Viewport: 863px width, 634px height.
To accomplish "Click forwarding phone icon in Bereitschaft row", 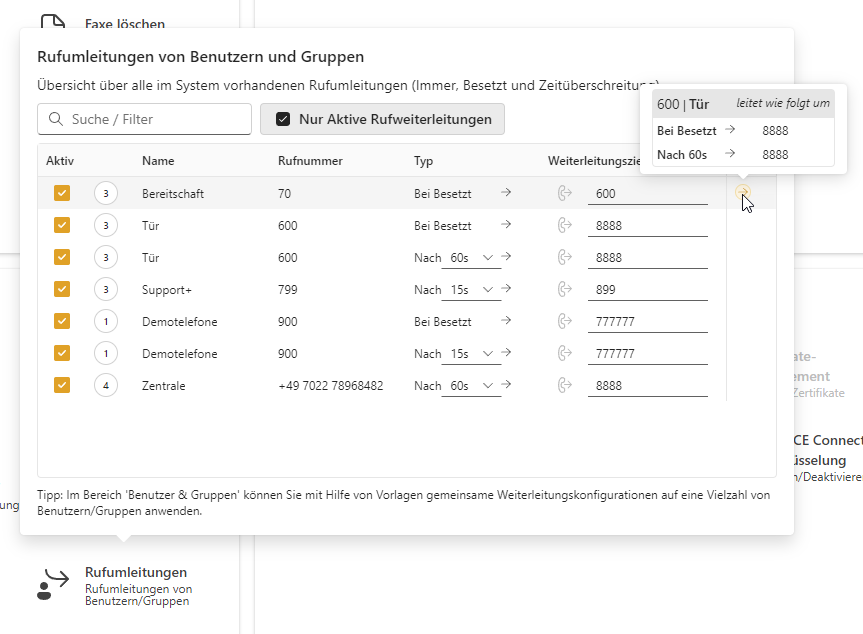I will pos(565,193).
